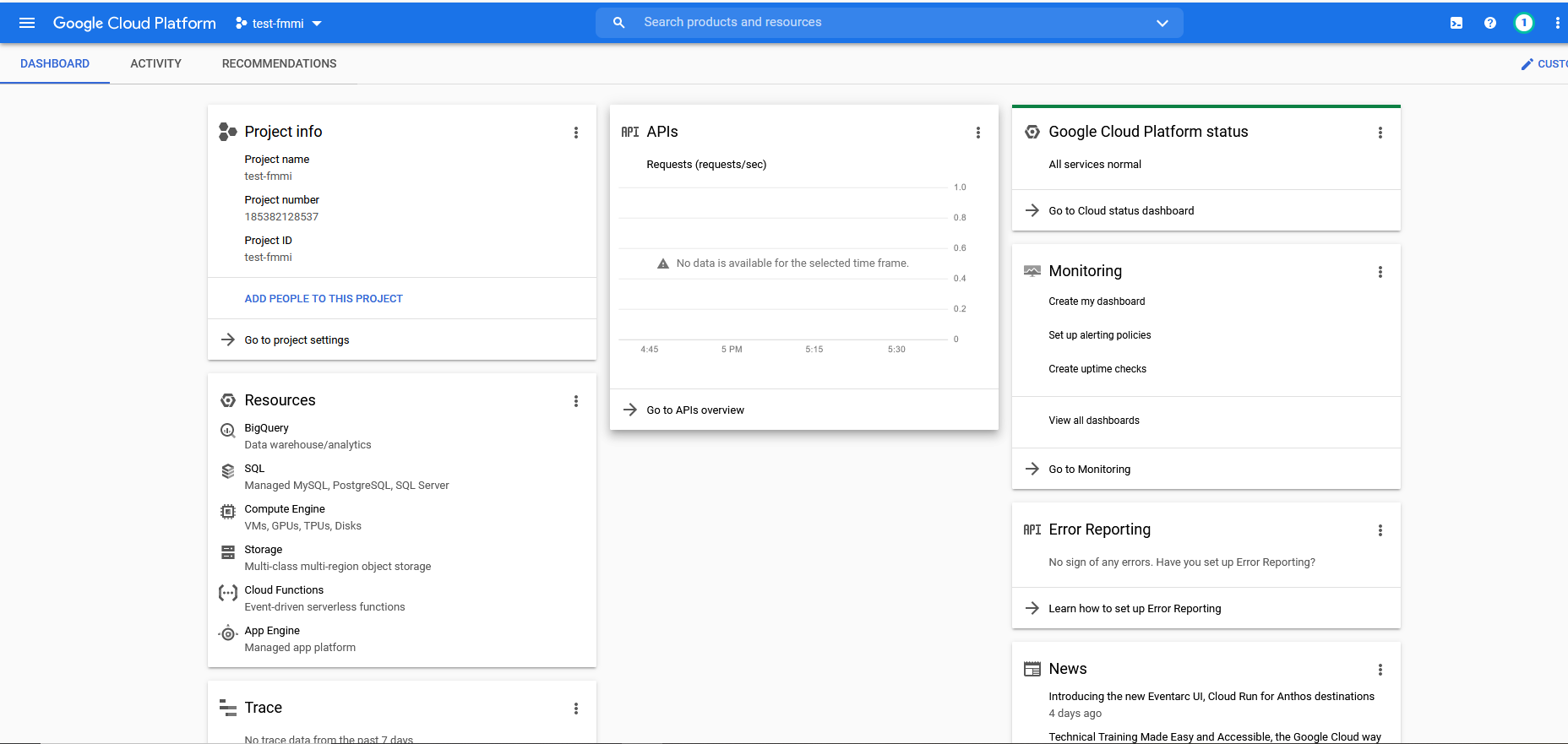The height and width of the screenshot is (744, 1568).
Task: Learn how to set up Error Reporting
Action: (x=1135, y=609)
